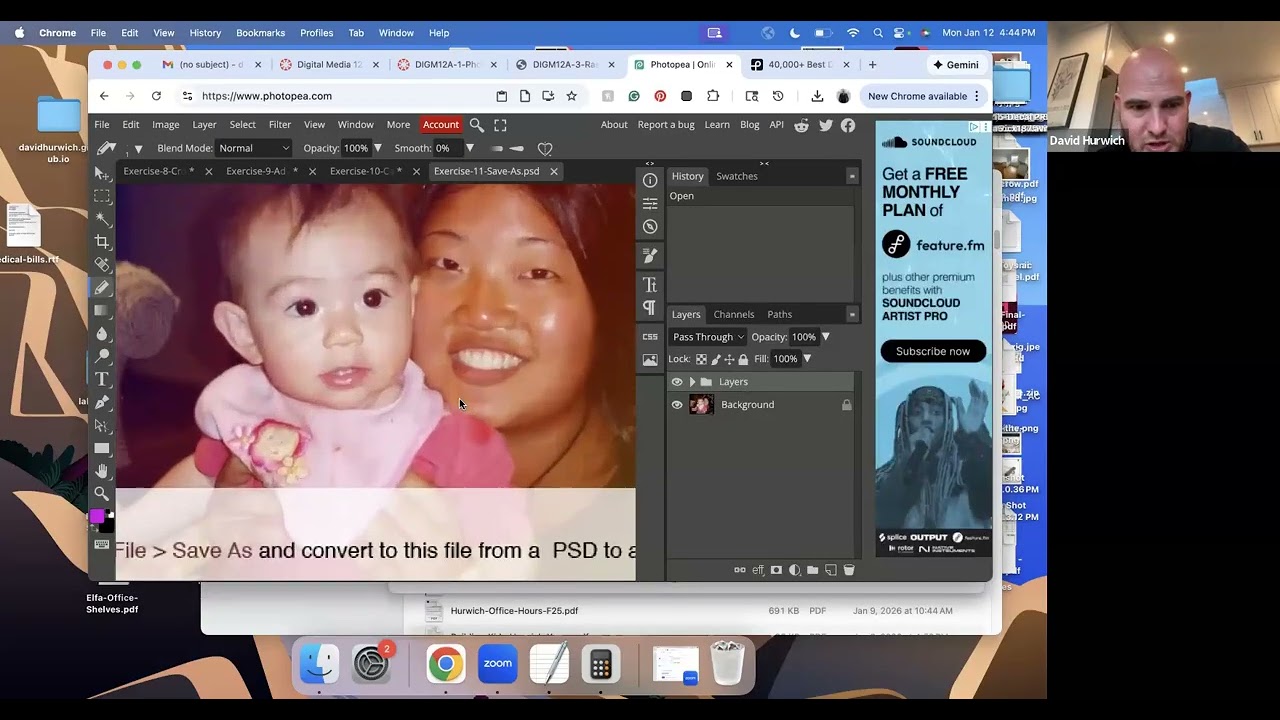Open the Pass Through blend dropdown
The height and width of the screenshot is (720, 1280).
tap(707, 337)
